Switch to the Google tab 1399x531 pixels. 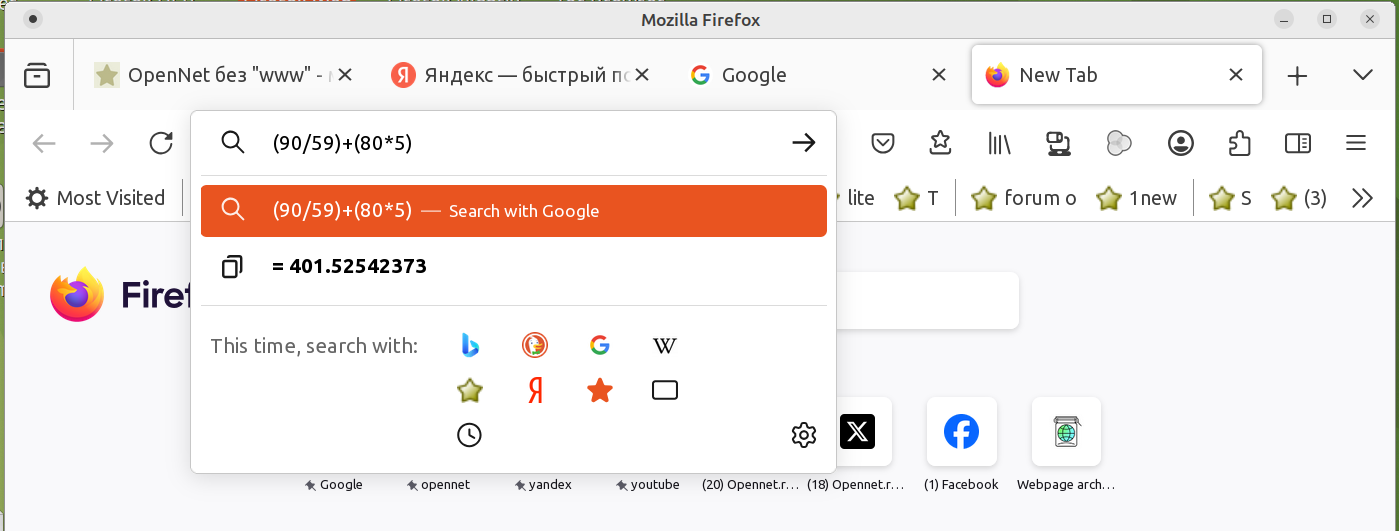click(x=800, y=75)
